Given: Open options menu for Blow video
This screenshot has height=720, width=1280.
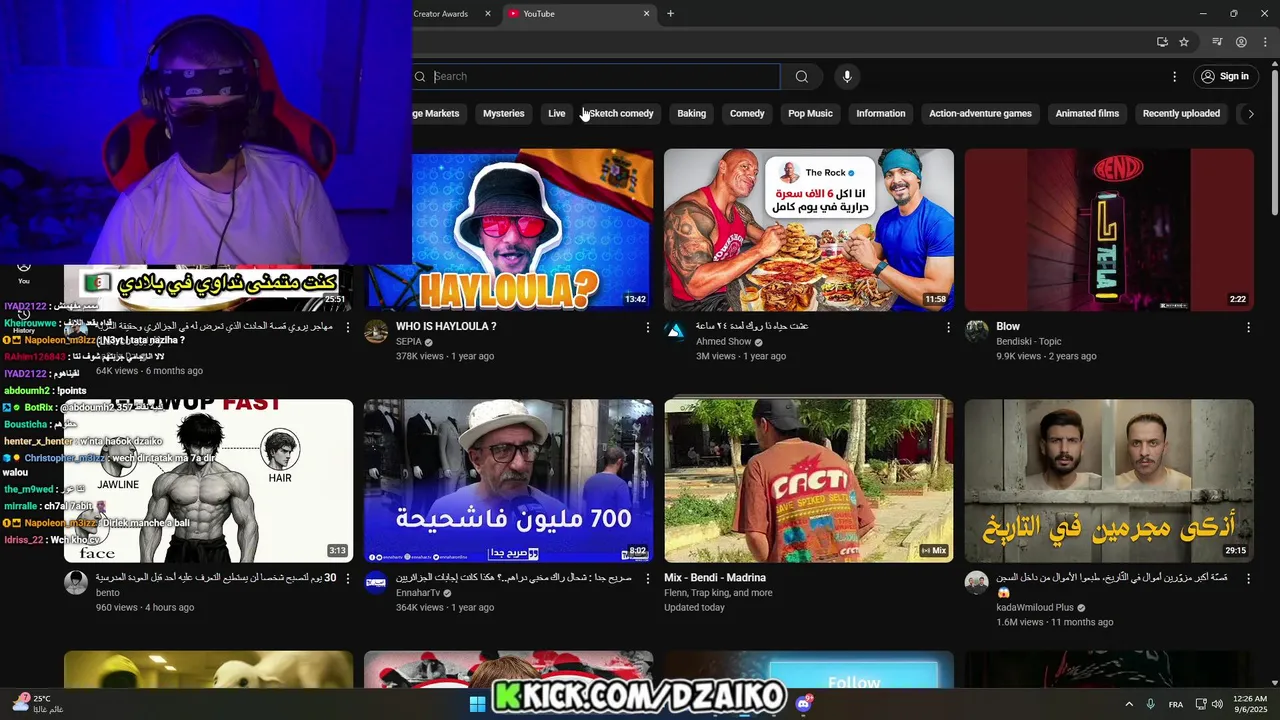Looking at the screenshot, I should click(1248, 327).
